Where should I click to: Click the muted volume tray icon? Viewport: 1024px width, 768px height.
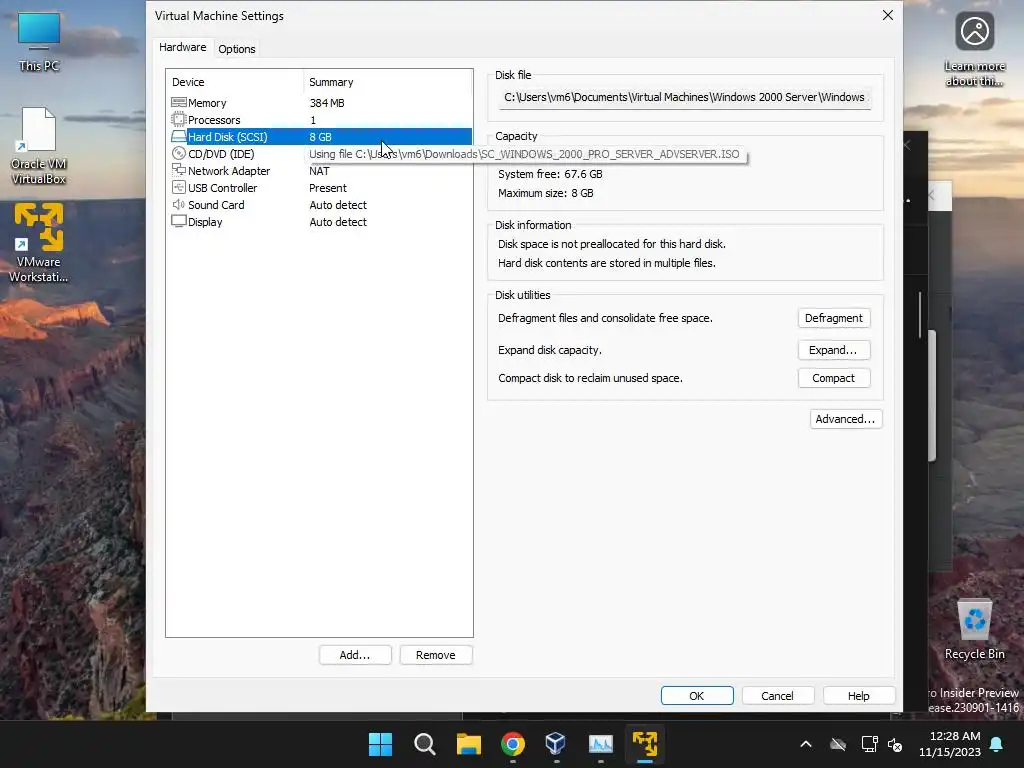(x=895, y=744)
